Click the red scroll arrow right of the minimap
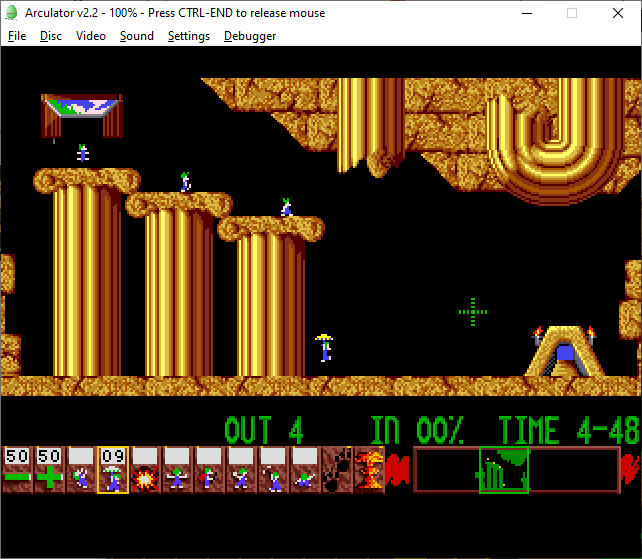Viewport: 642px width, 559px height. coord(630,470)
